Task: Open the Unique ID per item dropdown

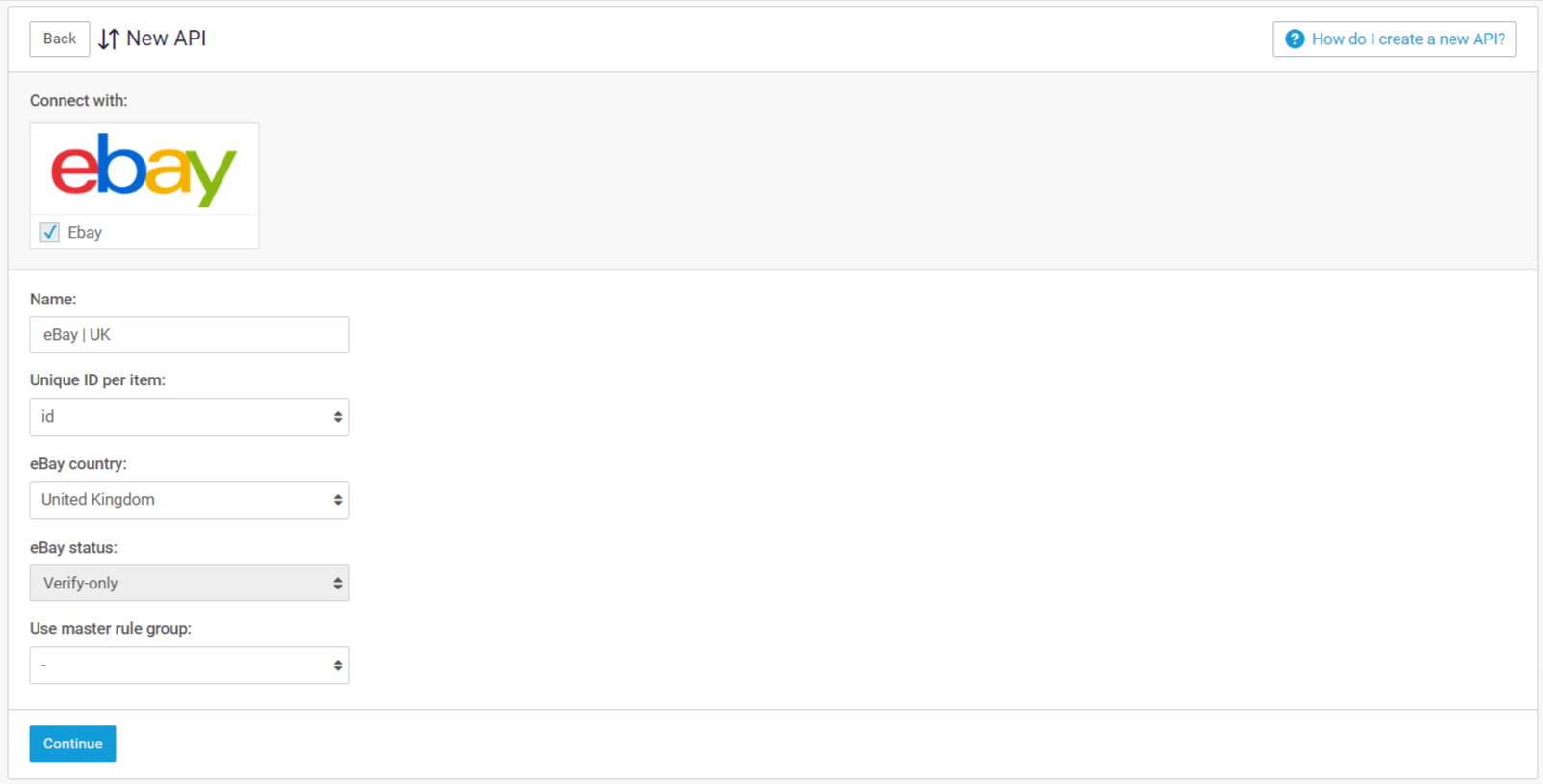Action: coord(189,416)
